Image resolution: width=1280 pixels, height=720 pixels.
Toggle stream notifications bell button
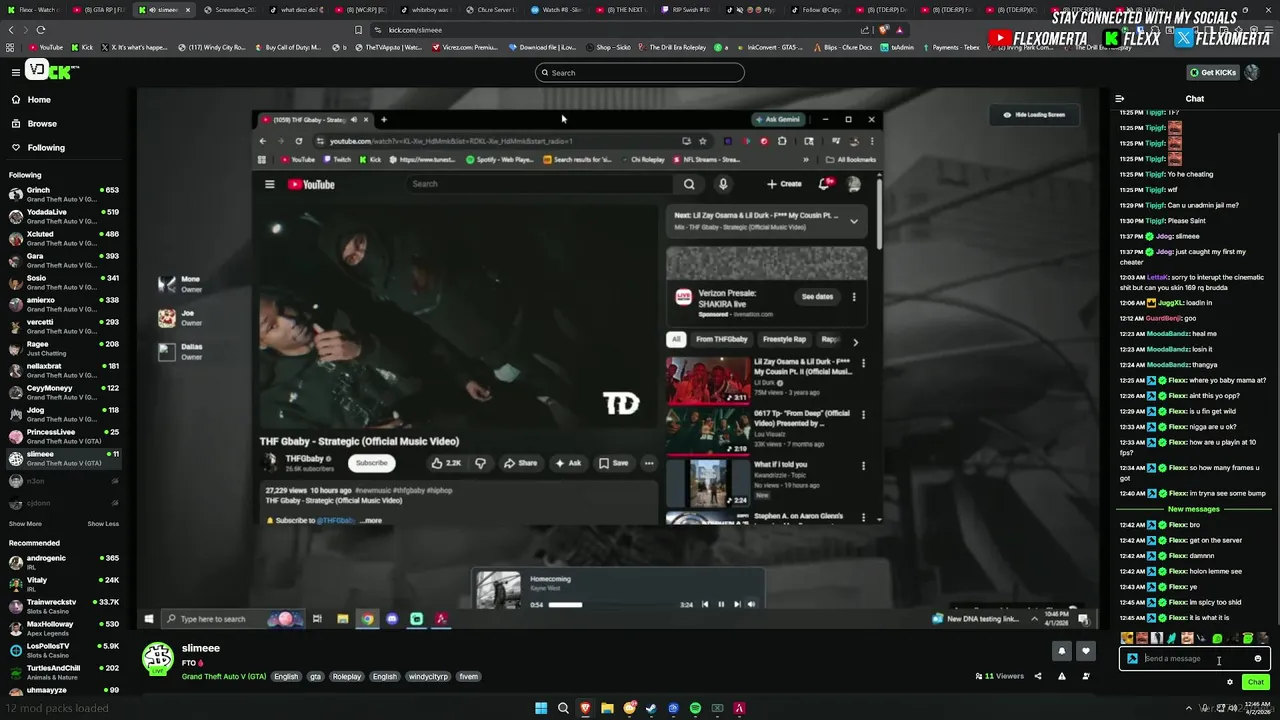coord(1062,651)
